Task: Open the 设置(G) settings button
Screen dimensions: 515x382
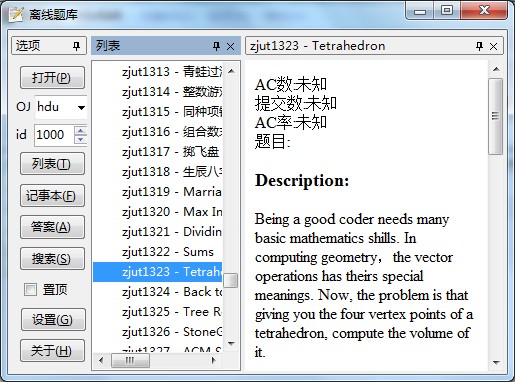Action: 53,319
